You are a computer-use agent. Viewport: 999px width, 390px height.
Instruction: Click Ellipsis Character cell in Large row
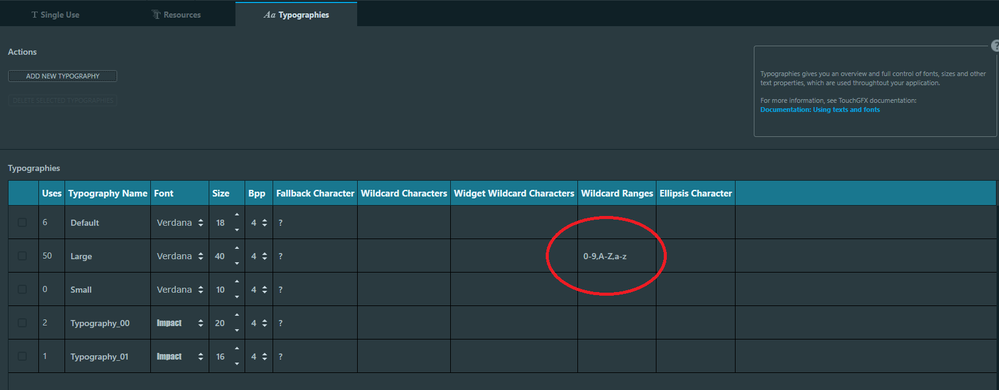coord(696,256)
